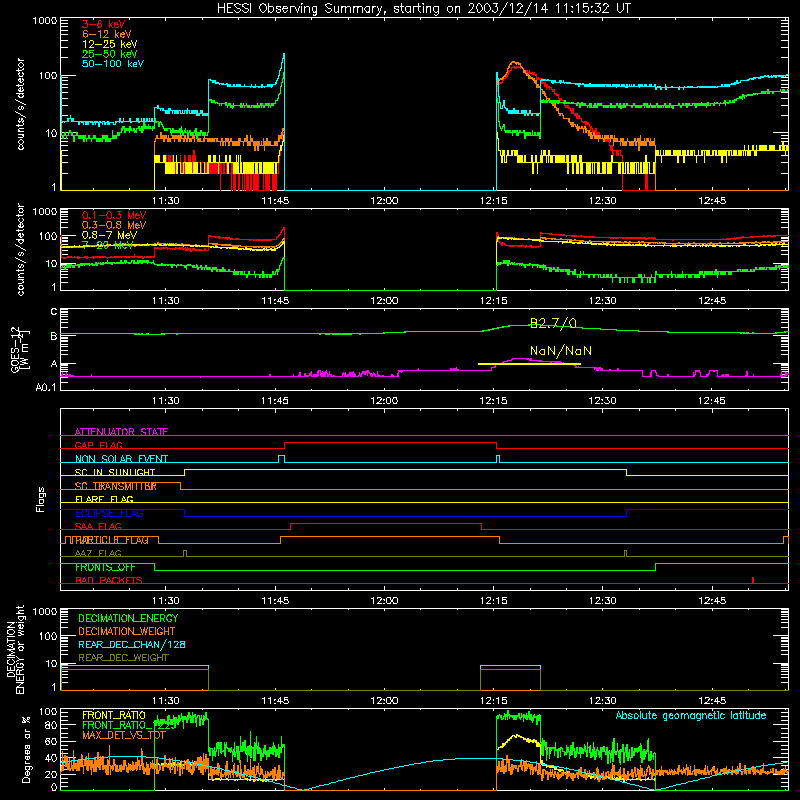Click the B2.7/0 GOES flare class annotation
This screenshot has width=800, height=800.
(x=553, y=323)
